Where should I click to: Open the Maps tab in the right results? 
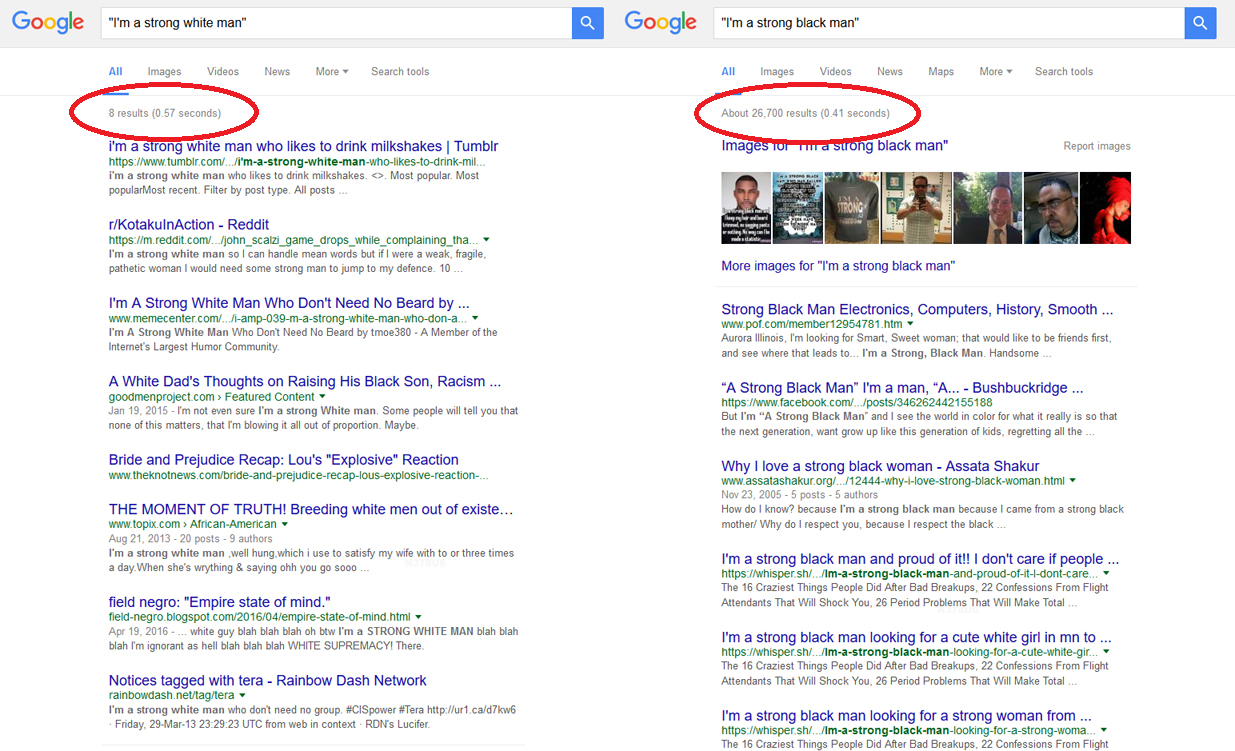click(941, 72)
